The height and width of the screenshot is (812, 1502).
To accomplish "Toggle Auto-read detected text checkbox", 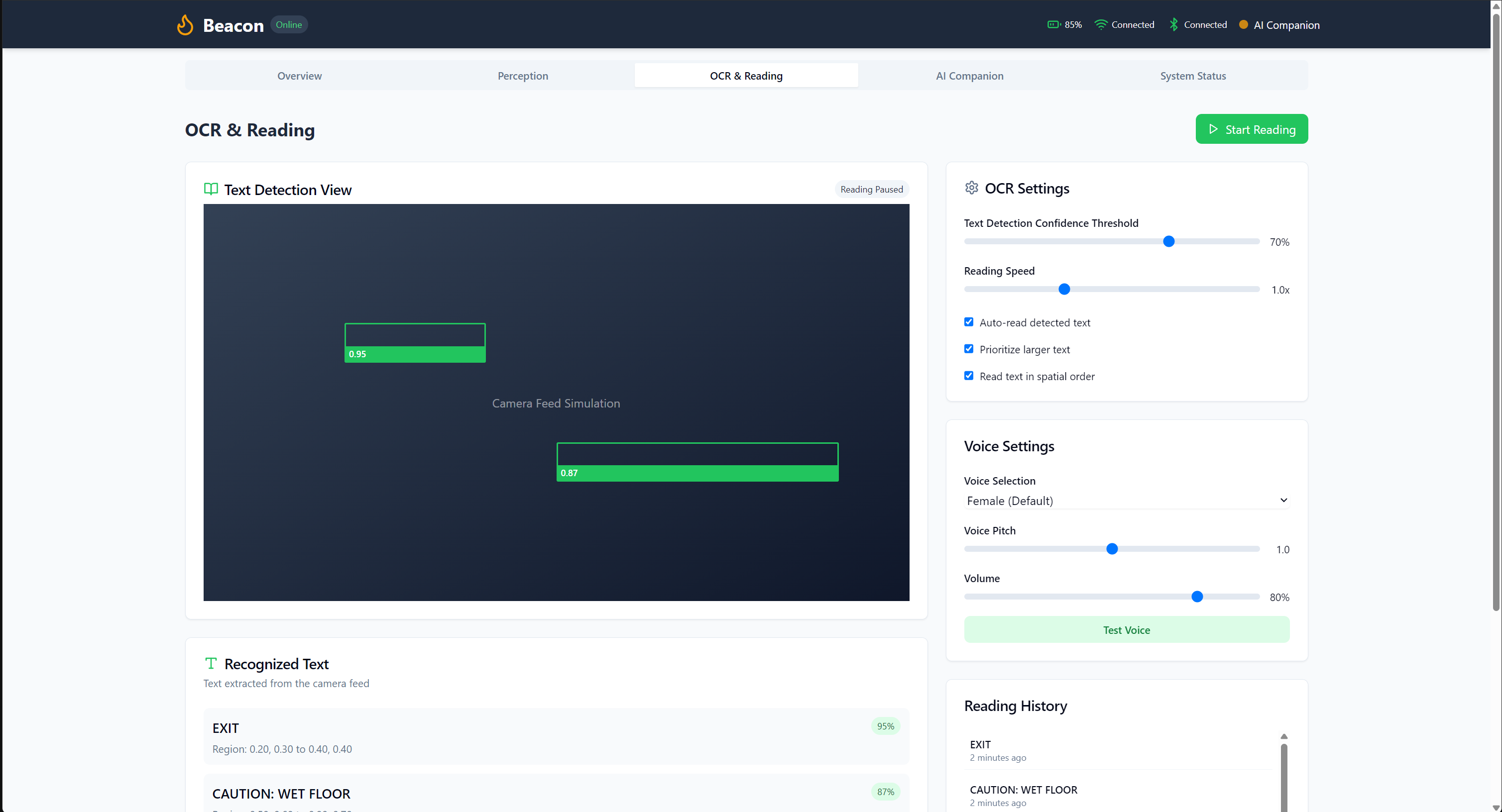I will (968, 322).
